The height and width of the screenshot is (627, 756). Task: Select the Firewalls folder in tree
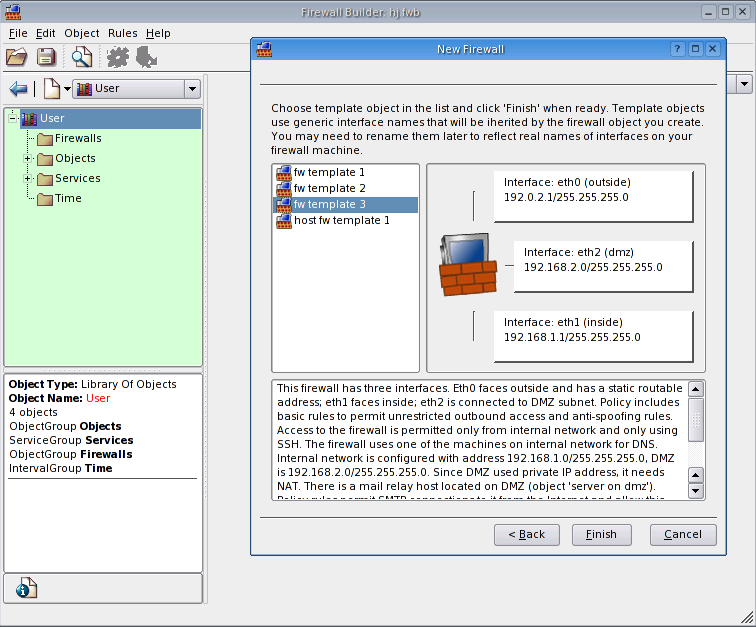click(78, 138)
